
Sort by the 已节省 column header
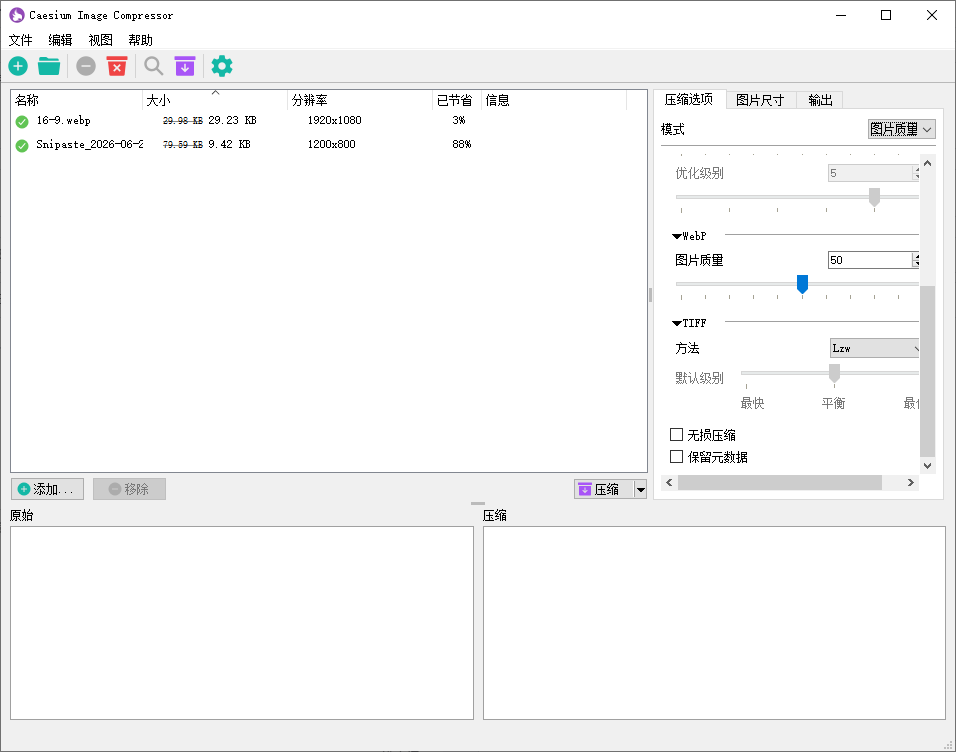[457, 100]
